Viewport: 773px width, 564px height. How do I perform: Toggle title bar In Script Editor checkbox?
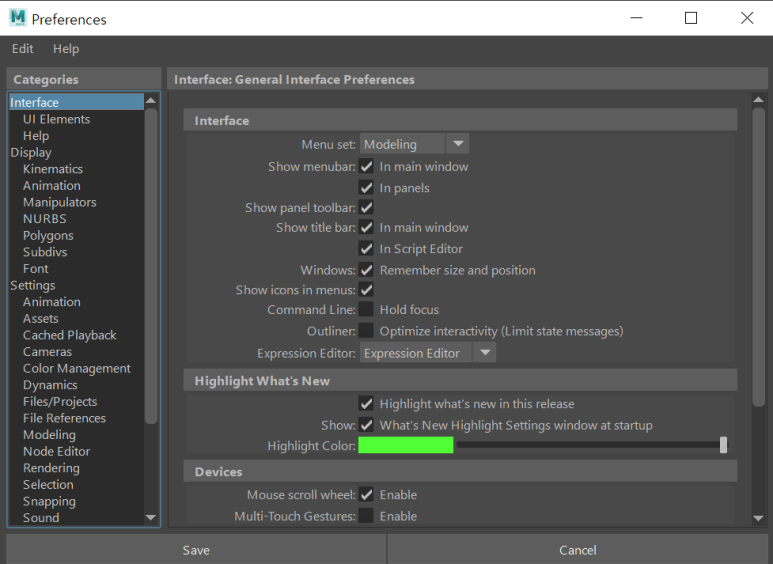366,248
